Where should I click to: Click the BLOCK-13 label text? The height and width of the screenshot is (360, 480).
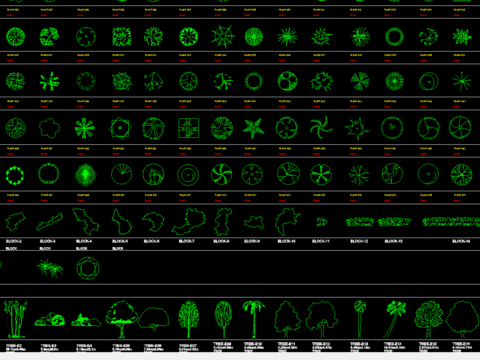pyautogui.click(x=393, y=241)
